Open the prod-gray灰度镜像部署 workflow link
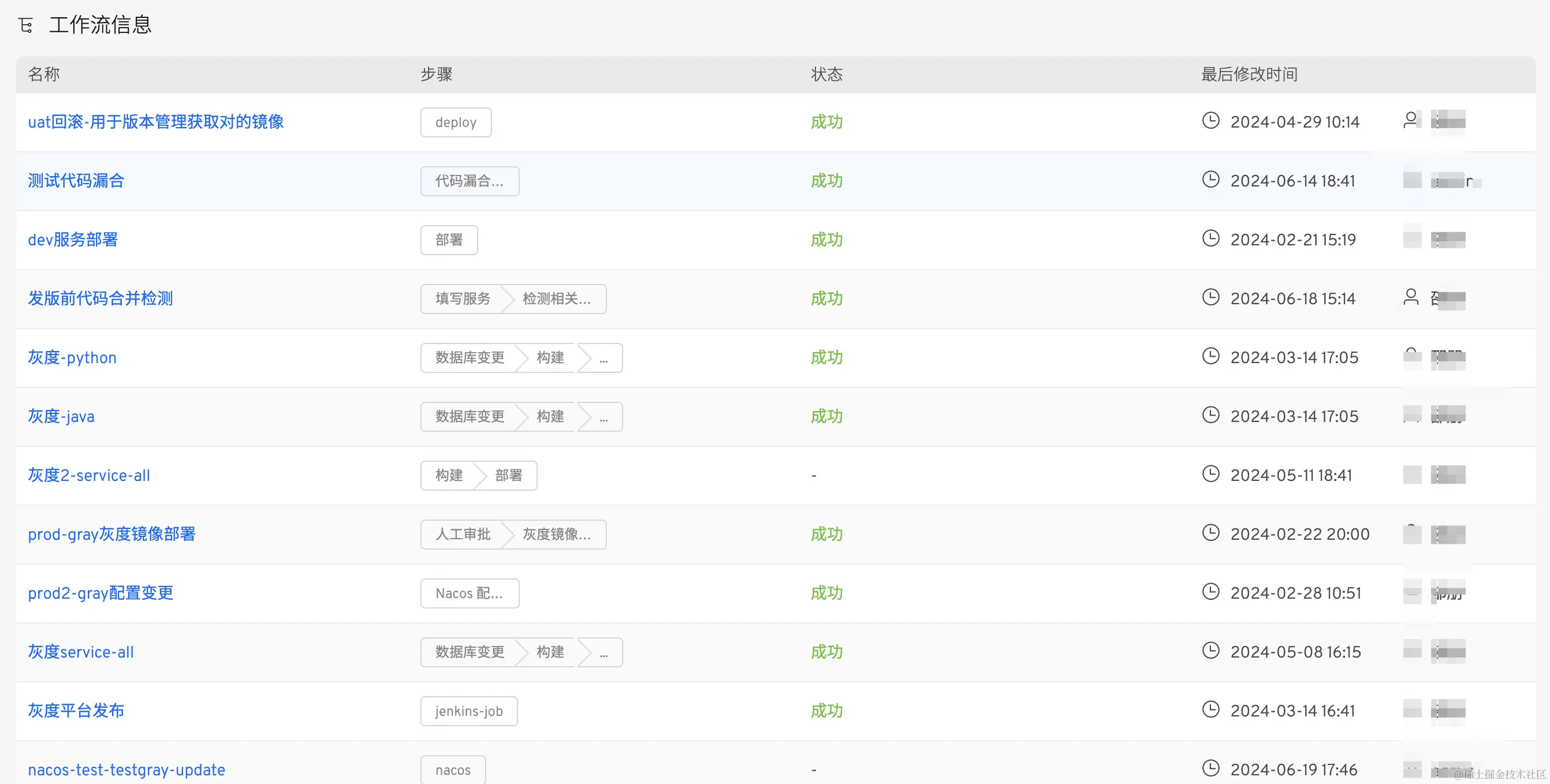 (x=112, y=534)
